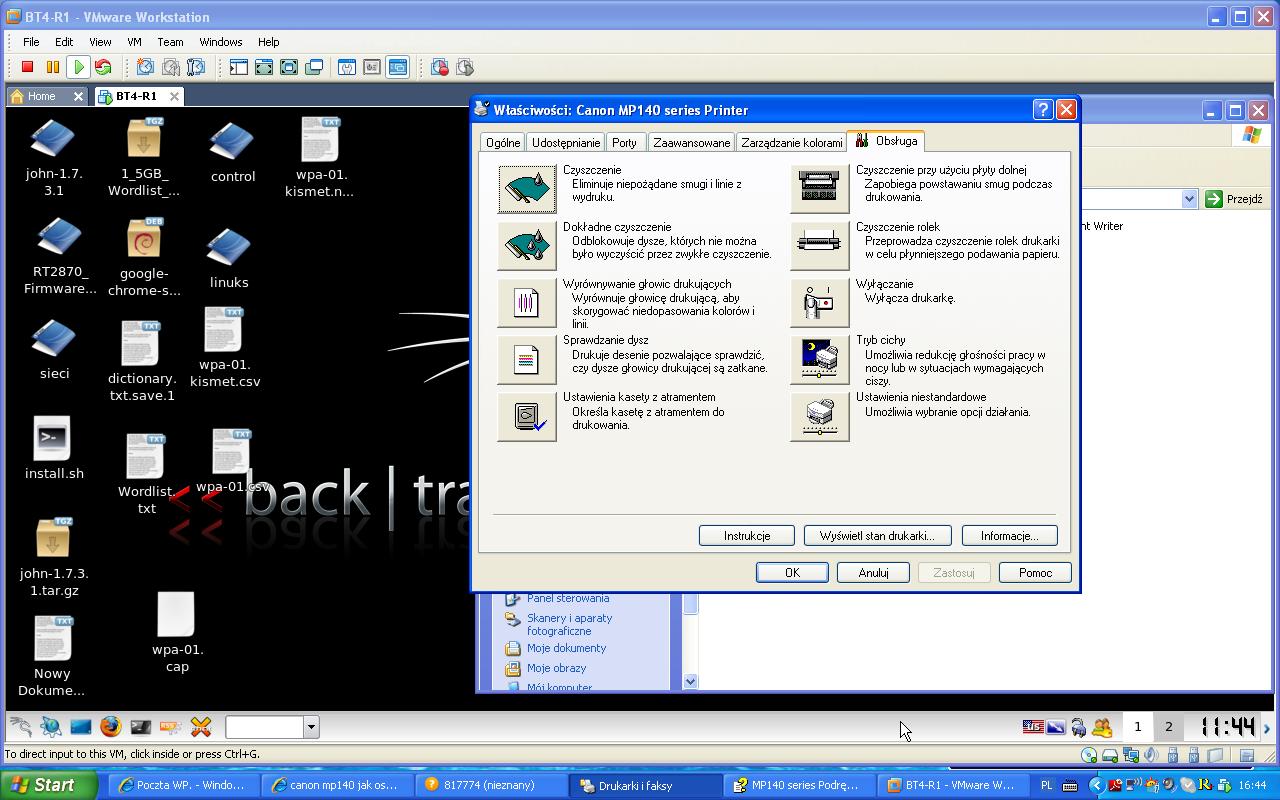Image resolution: width=1280 pixels, height=800 pixels.
Task: Expand hidden tray icons arrow in Windows taskbar
Action: [x=1096, y=785]
